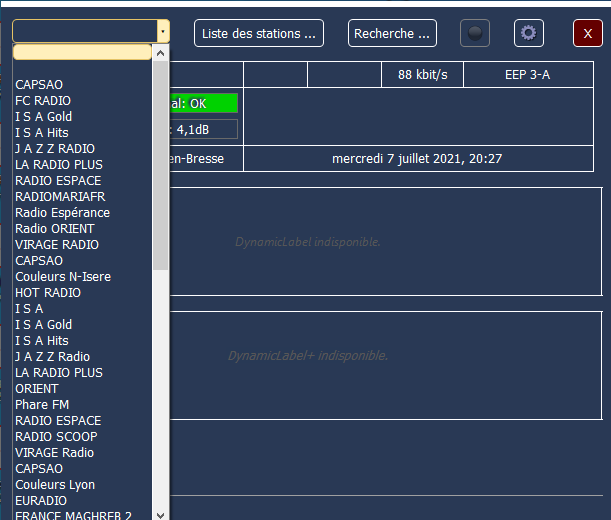Click the 88 kbit/s bitrate cell

tap(422, 74)
